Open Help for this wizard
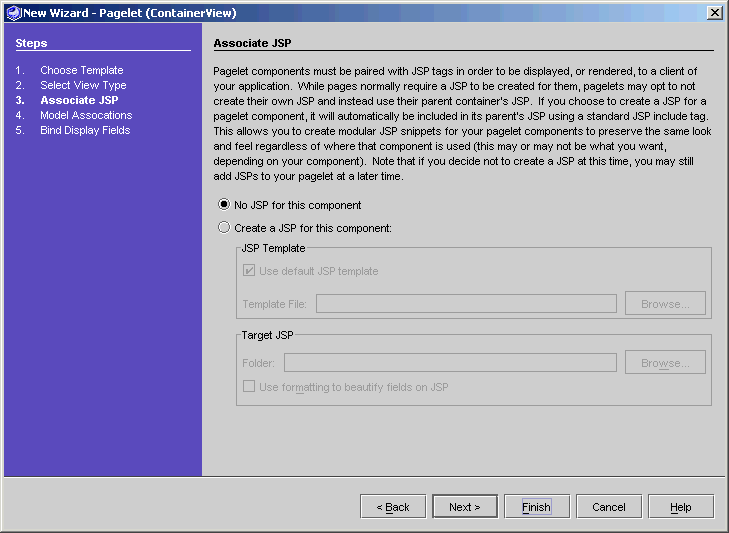Image resolution: width=729 pixels, height=533 pixels. [681, 506]
